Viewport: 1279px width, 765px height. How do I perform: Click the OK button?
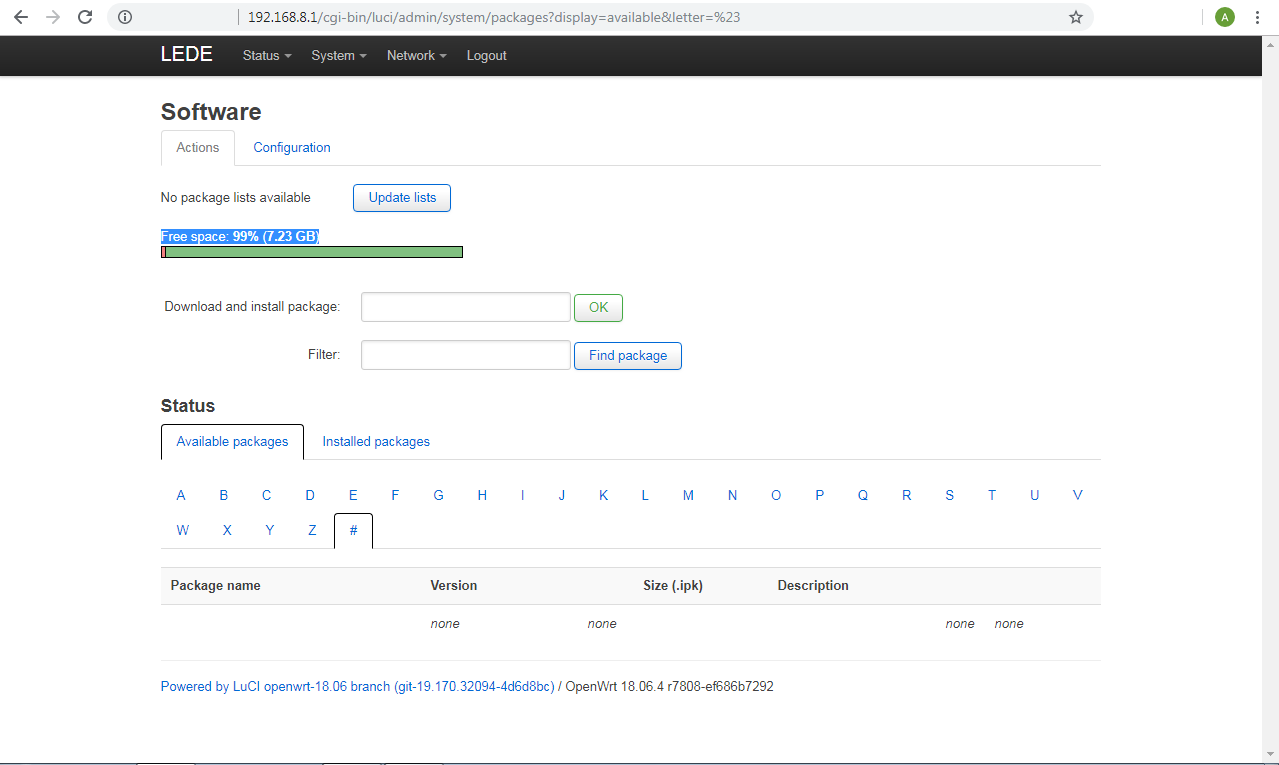[x=598, y=308]
